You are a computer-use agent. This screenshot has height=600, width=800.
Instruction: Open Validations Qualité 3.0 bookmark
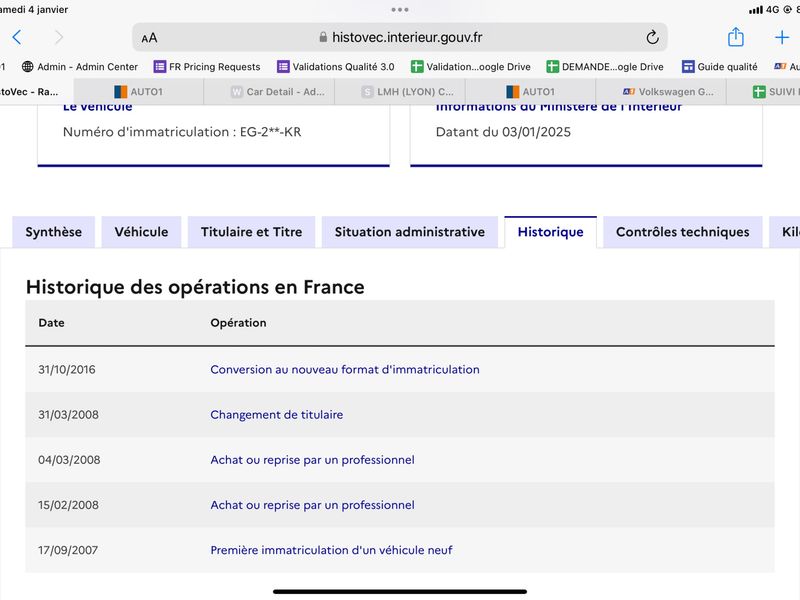(336, 67)
